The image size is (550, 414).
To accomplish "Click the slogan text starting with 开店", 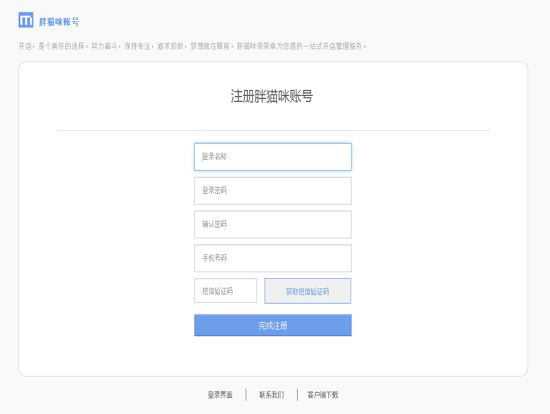I will point(193,46).
